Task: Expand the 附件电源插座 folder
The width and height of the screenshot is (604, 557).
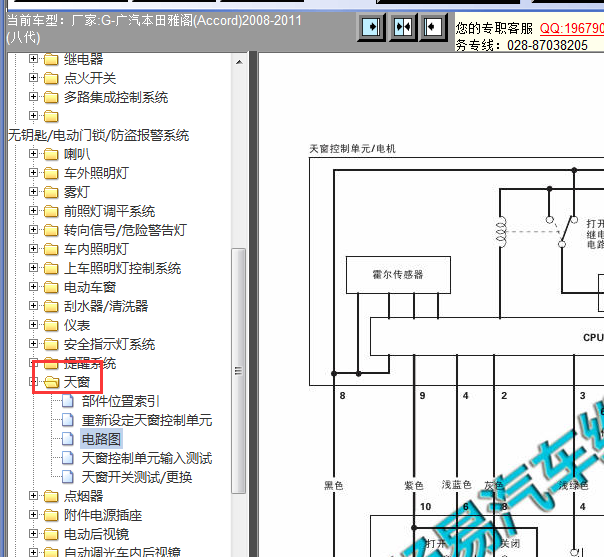Action: [x=34, y=515]
